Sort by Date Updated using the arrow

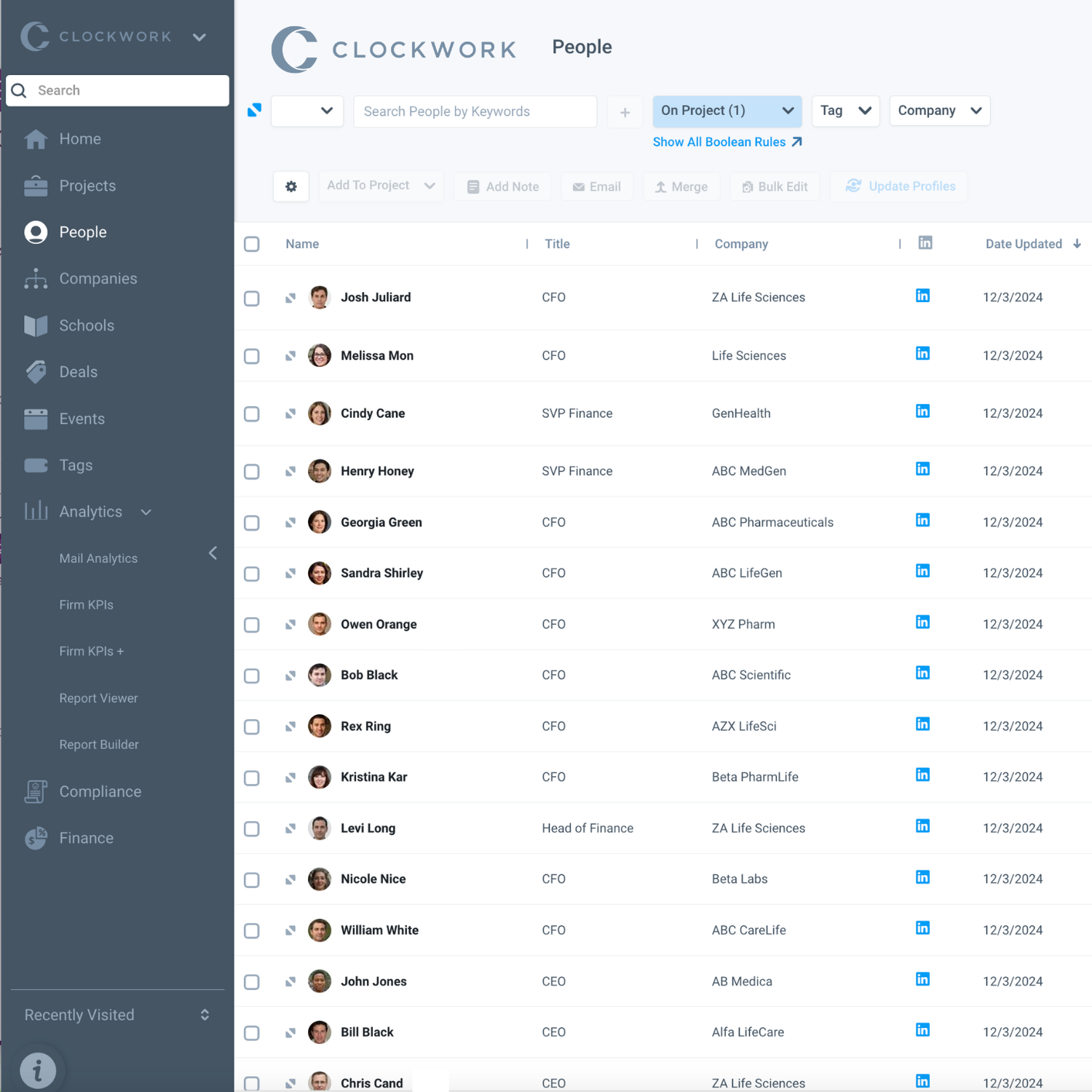coord(1077,244)
